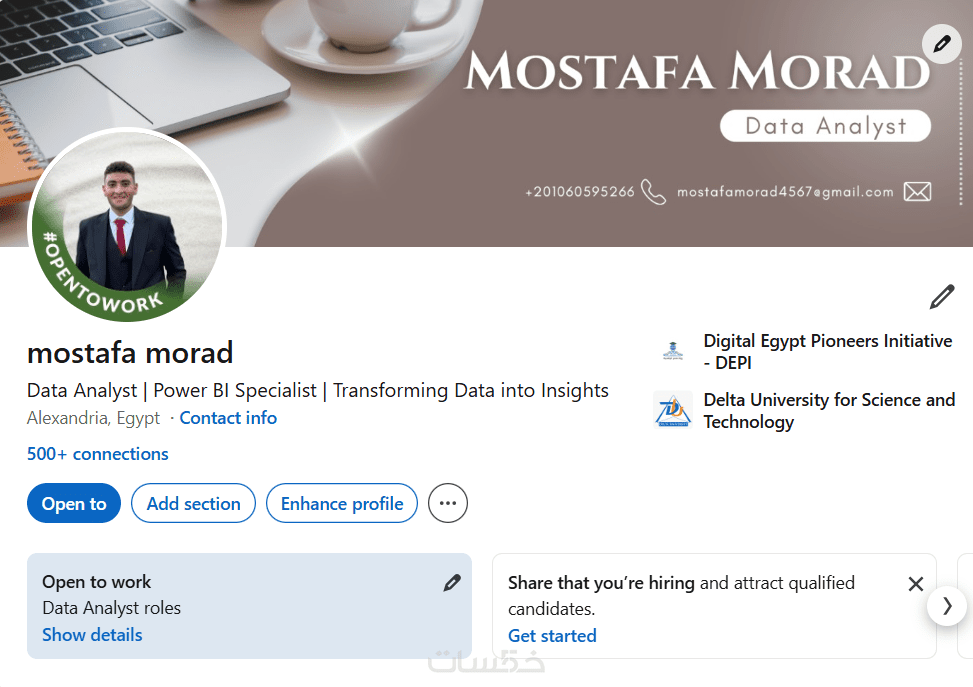Click the phone icon on the banner
973x687 pixels.
pyautogui.click(x=653, y=192)
